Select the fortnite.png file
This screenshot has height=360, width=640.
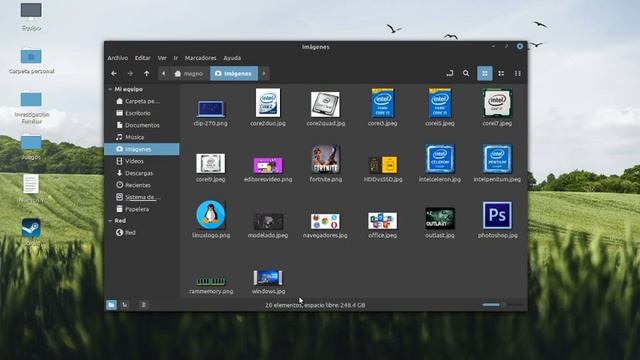325,163
